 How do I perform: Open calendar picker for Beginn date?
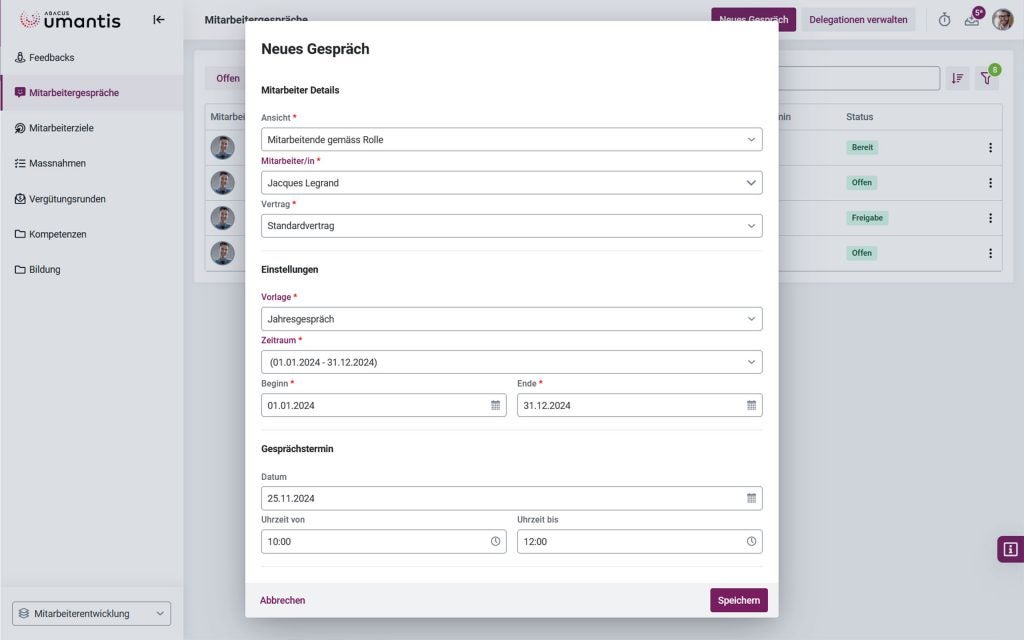point(495,405)
